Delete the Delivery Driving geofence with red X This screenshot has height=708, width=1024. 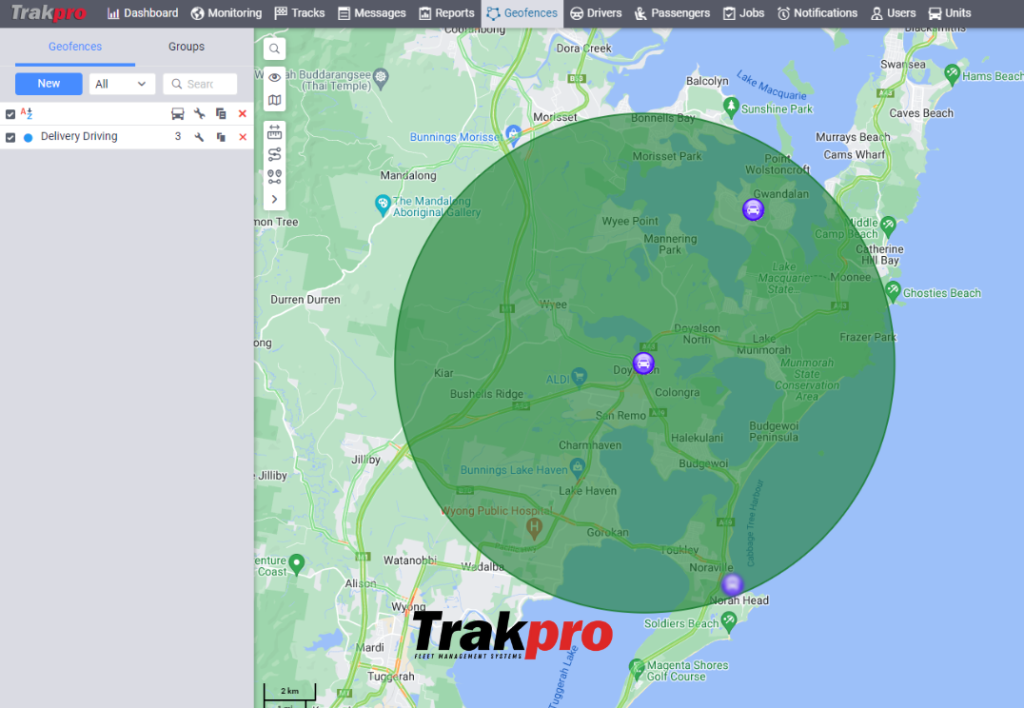(x=241, y=137)
